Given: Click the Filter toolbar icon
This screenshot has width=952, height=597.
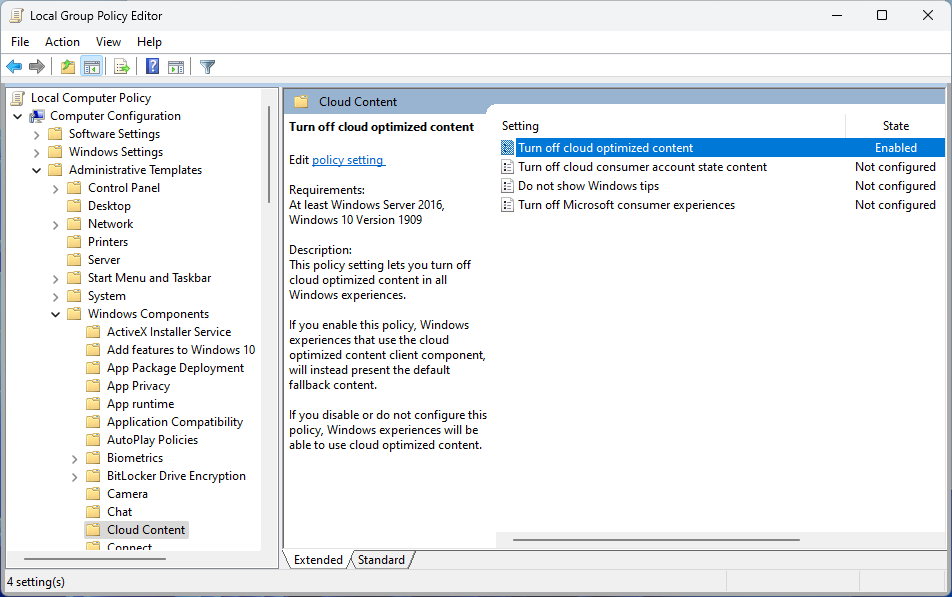Looking at the screenshot, I should coord(207,66).
